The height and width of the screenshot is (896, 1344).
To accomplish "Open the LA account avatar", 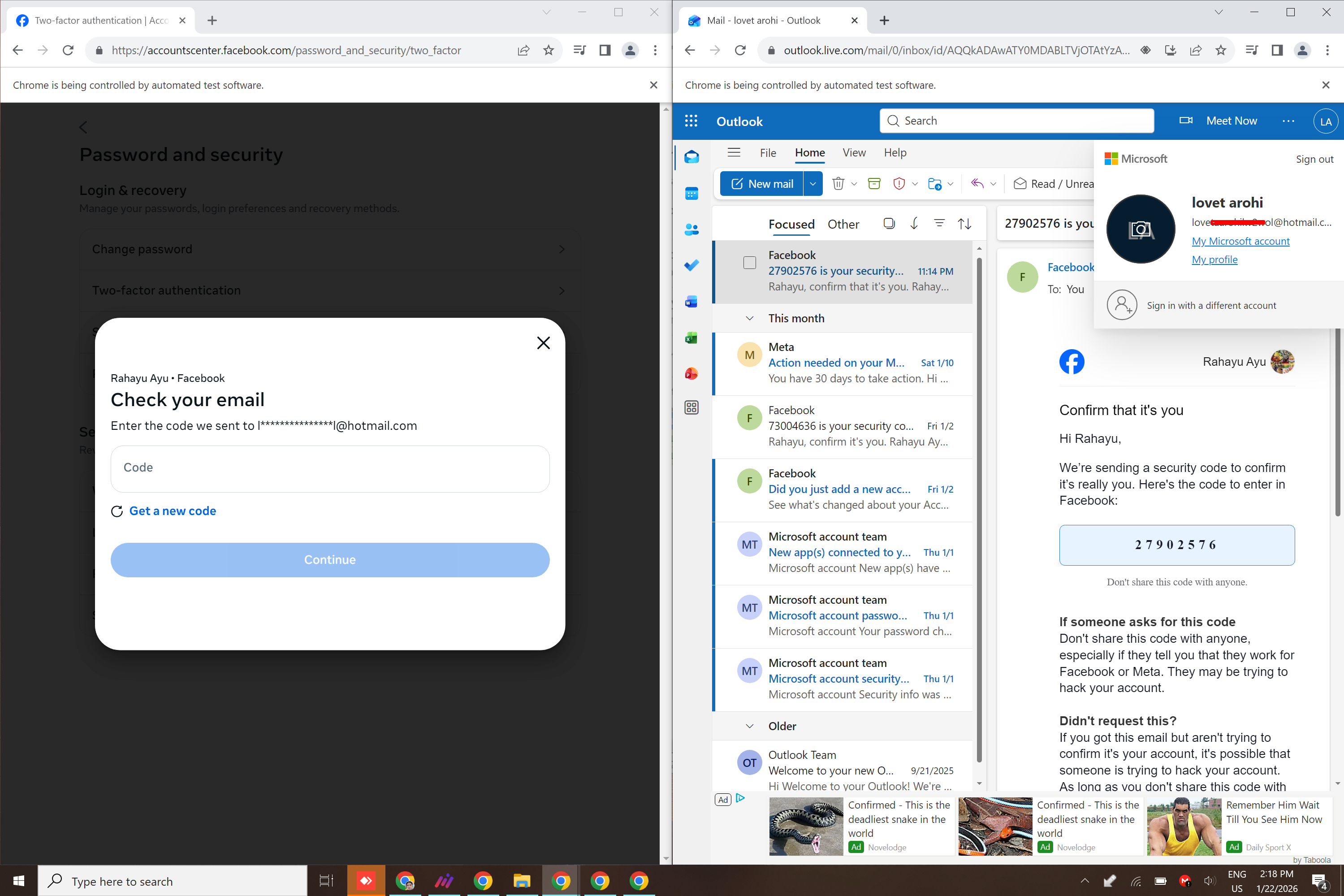I will pyautogui.click(x=1326, y=121).
